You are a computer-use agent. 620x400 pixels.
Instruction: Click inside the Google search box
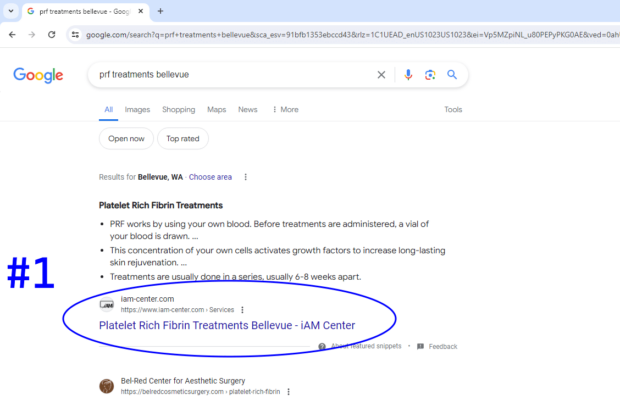(x=230, y=75)
